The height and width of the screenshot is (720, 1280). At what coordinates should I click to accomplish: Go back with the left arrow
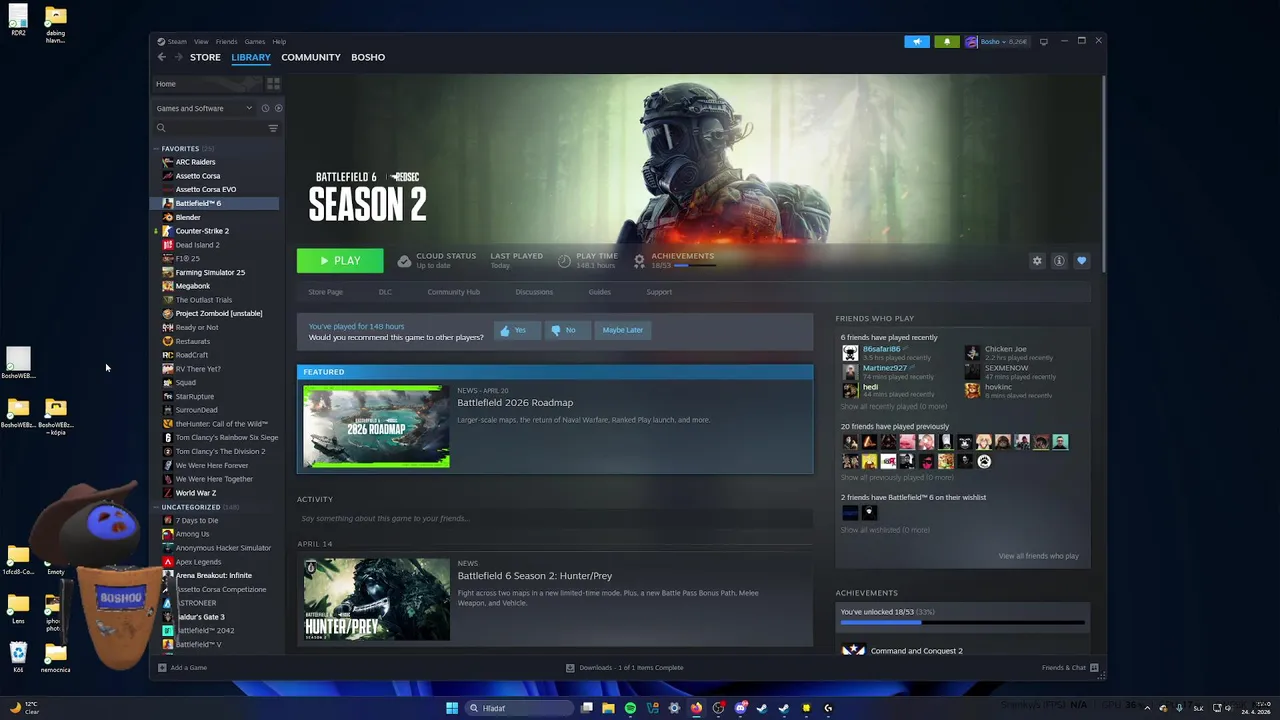coord(162,57)
